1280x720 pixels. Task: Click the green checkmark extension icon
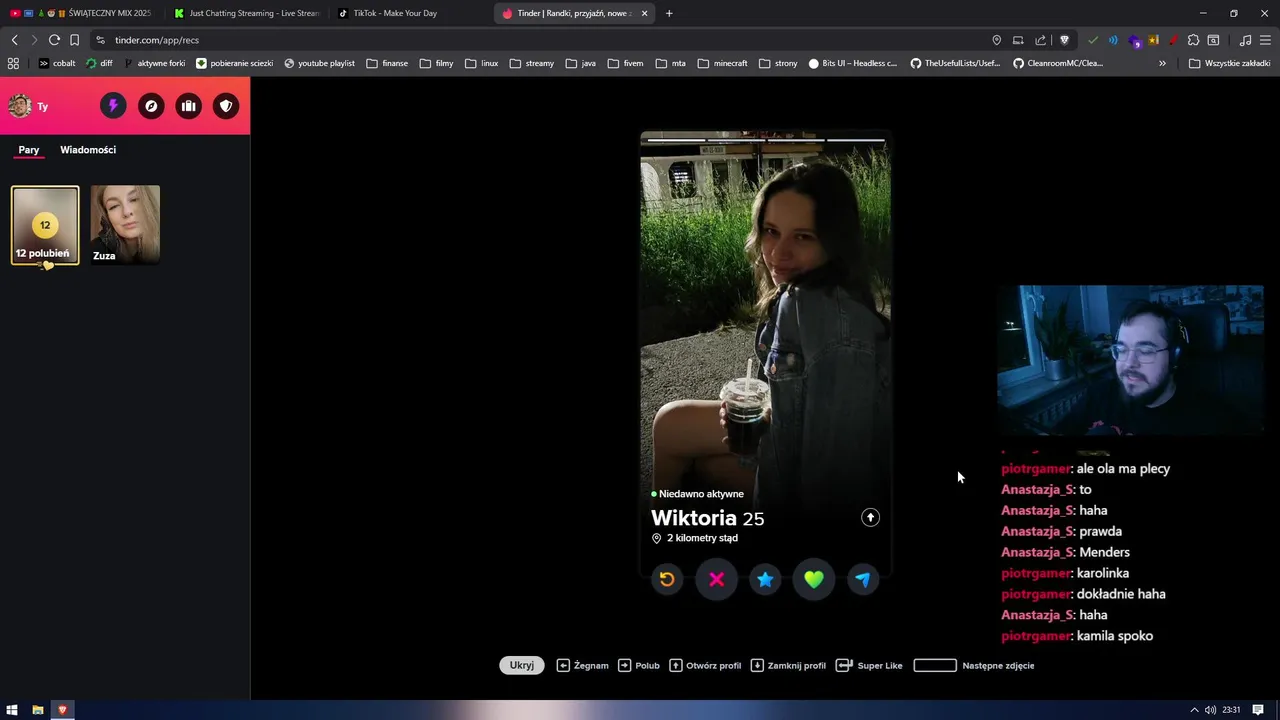1092,40
